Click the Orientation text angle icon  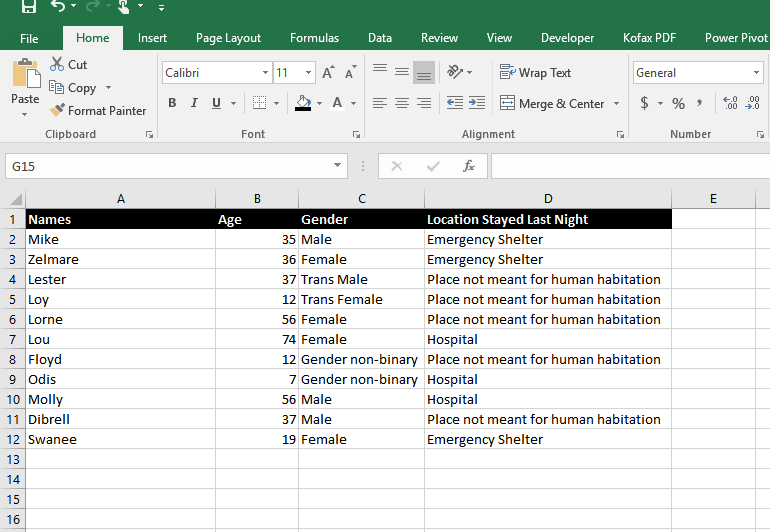coord(455,72)
